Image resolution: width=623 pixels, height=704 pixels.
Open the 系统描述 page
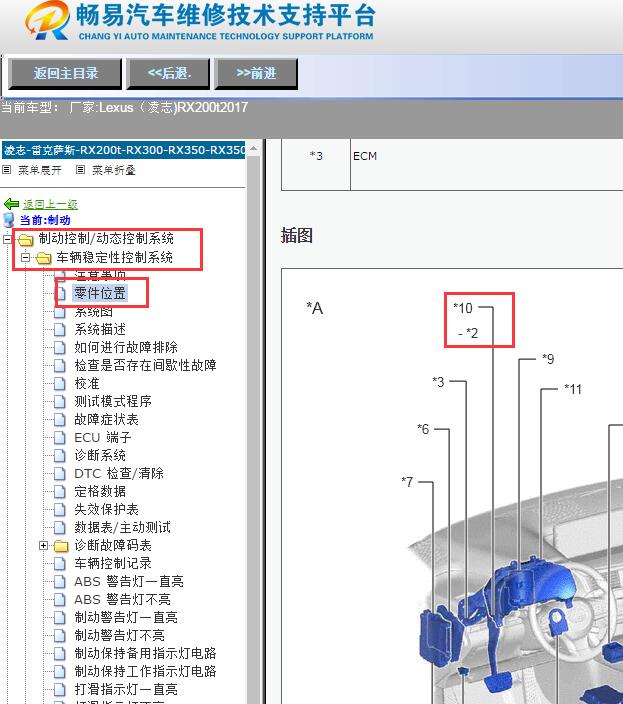tap(100, 329)
